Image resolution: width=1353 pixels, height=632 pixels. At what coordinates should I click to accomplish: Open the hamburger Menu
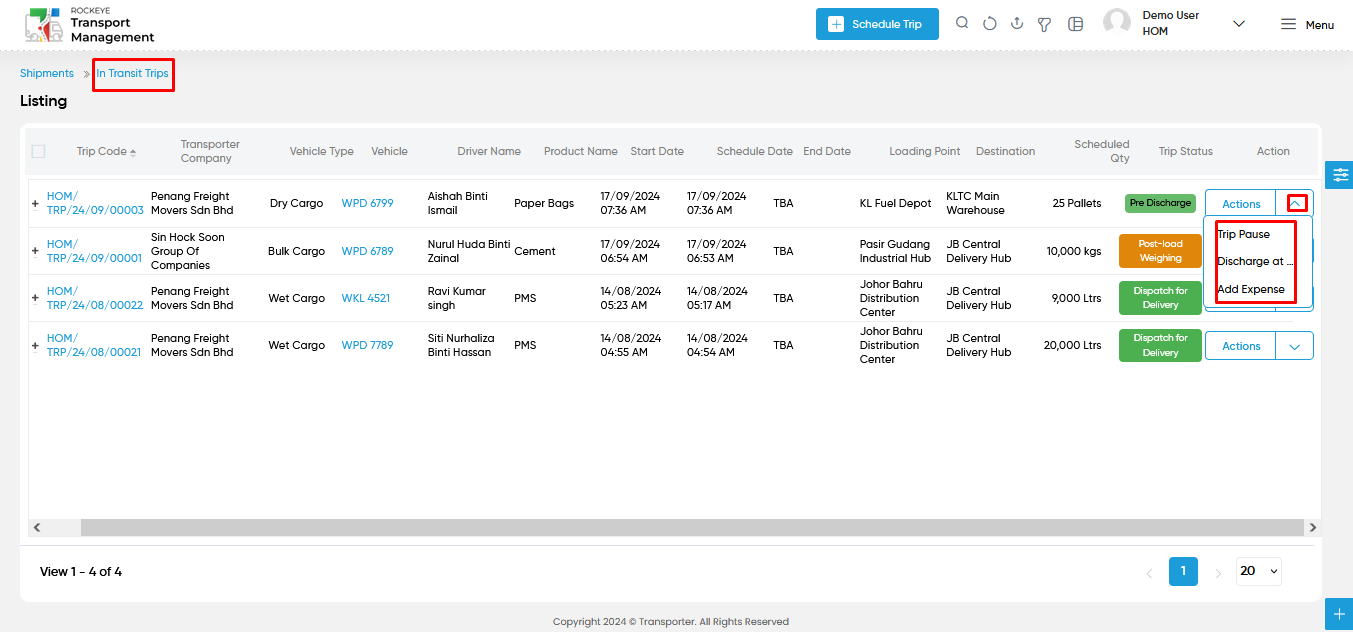[1307, 24]
